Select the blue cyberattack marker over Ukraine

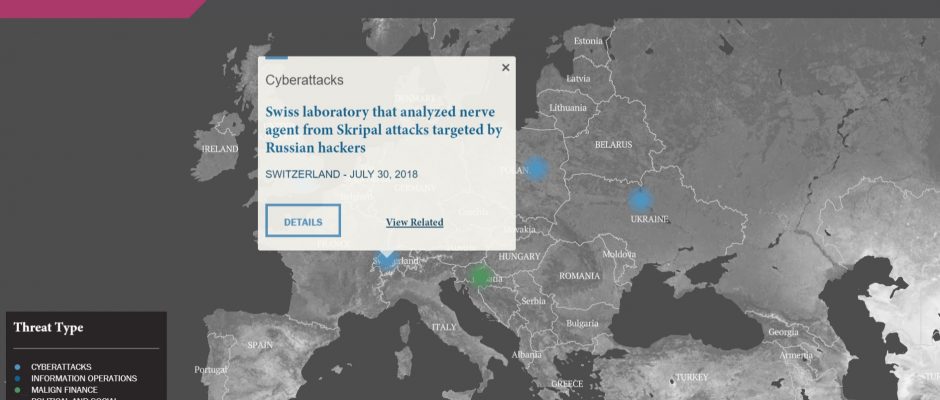pos(640,200)
